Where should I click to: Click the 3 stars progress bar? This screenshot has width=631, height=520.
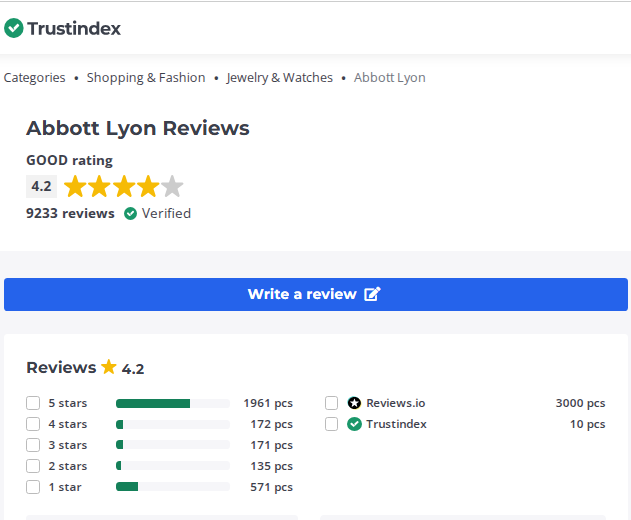pyautogui.click(x=173, y=445)
